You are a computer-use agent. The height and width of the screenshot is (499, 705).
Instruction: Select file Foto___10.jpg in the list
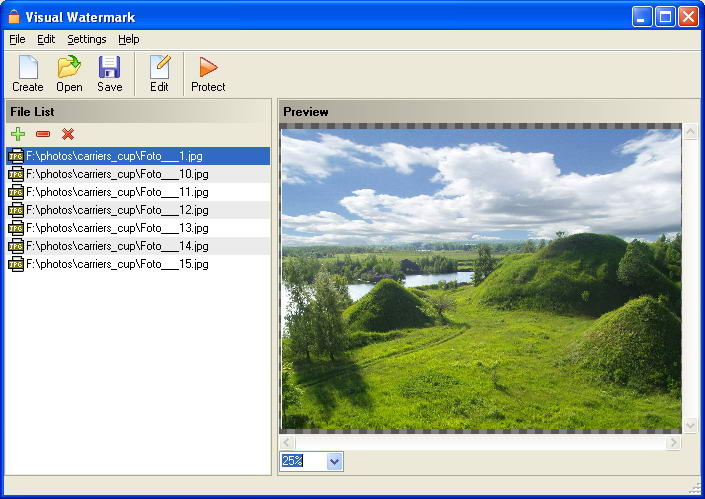[138, 174]
